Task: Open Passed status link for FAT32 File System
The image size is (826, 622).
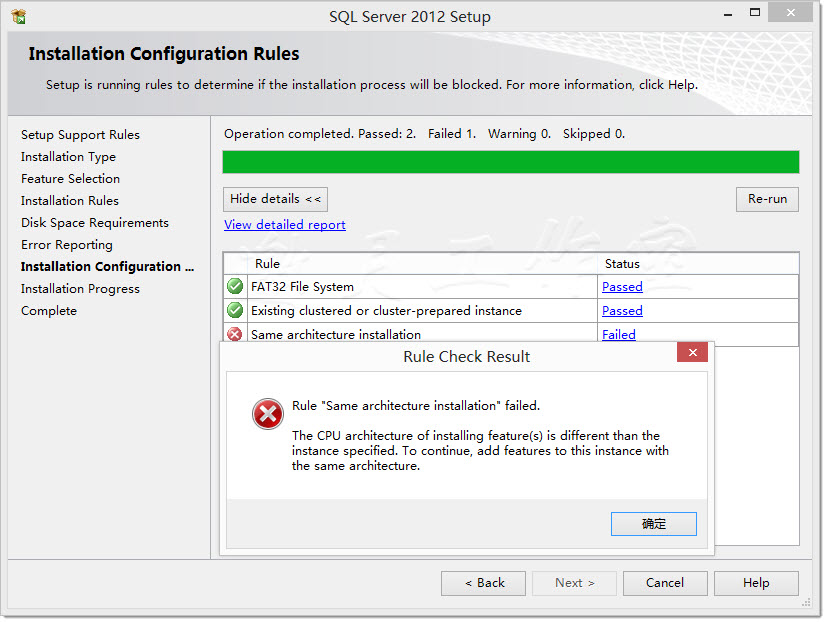Action: pos(622,287)
